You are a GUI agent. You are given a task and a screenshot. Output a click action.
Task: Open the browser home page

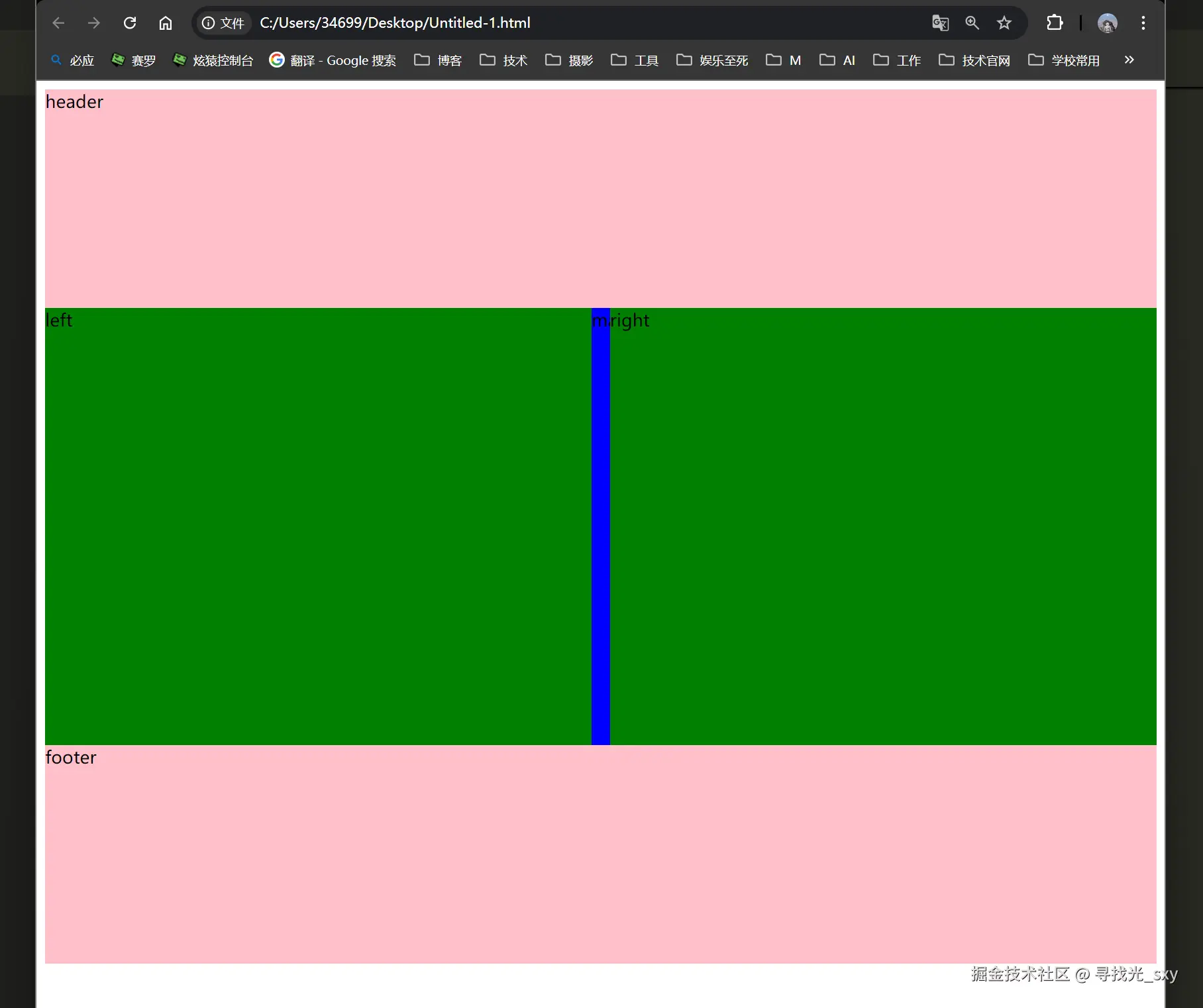(165, 23)
